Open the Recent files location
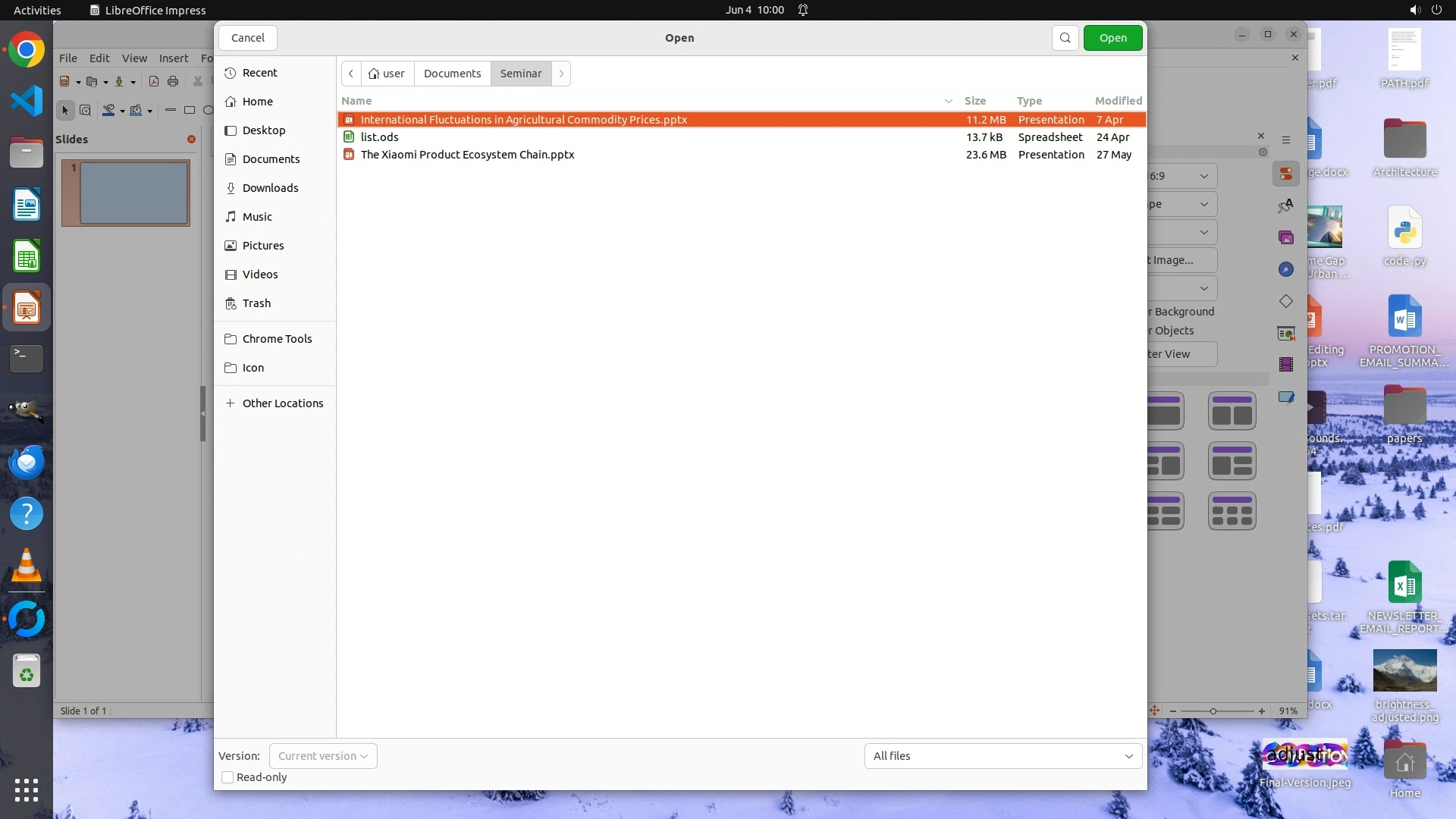Image resolution: width=1456 pixels, height=819 pixels. tap(259, 73)
